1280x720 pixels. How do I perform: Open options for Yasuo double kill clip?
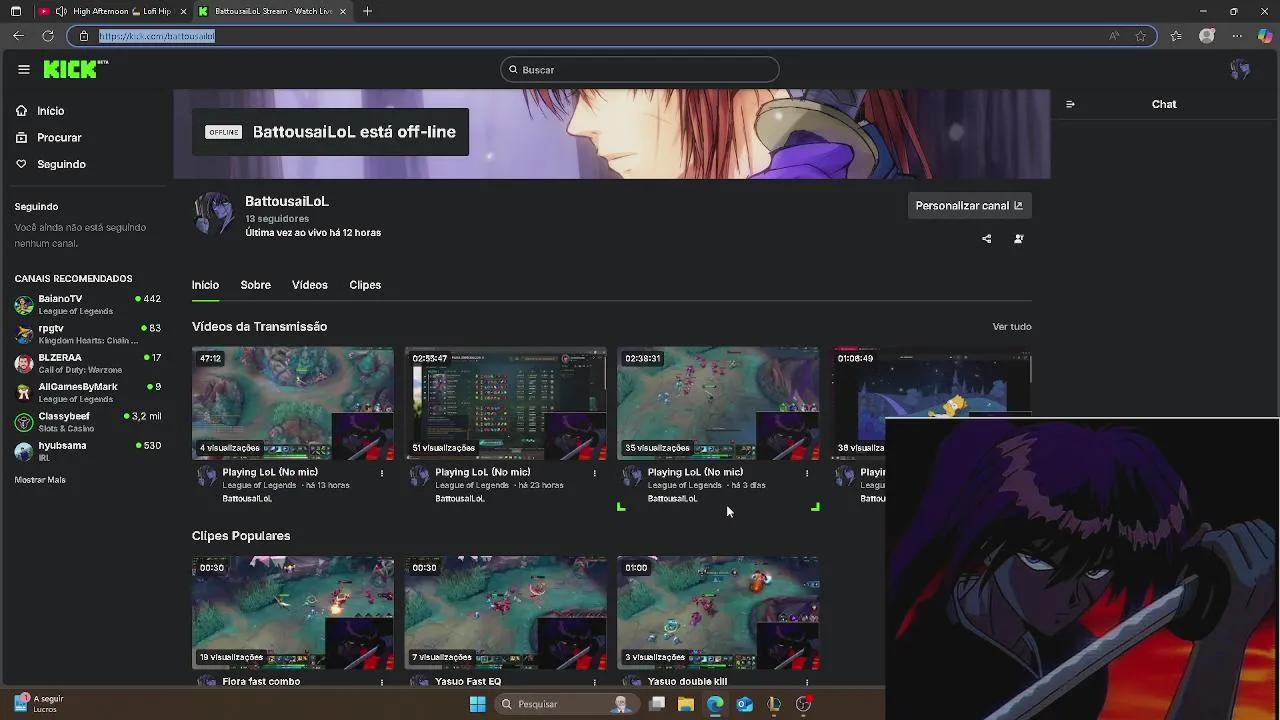[x=807, y=682]
